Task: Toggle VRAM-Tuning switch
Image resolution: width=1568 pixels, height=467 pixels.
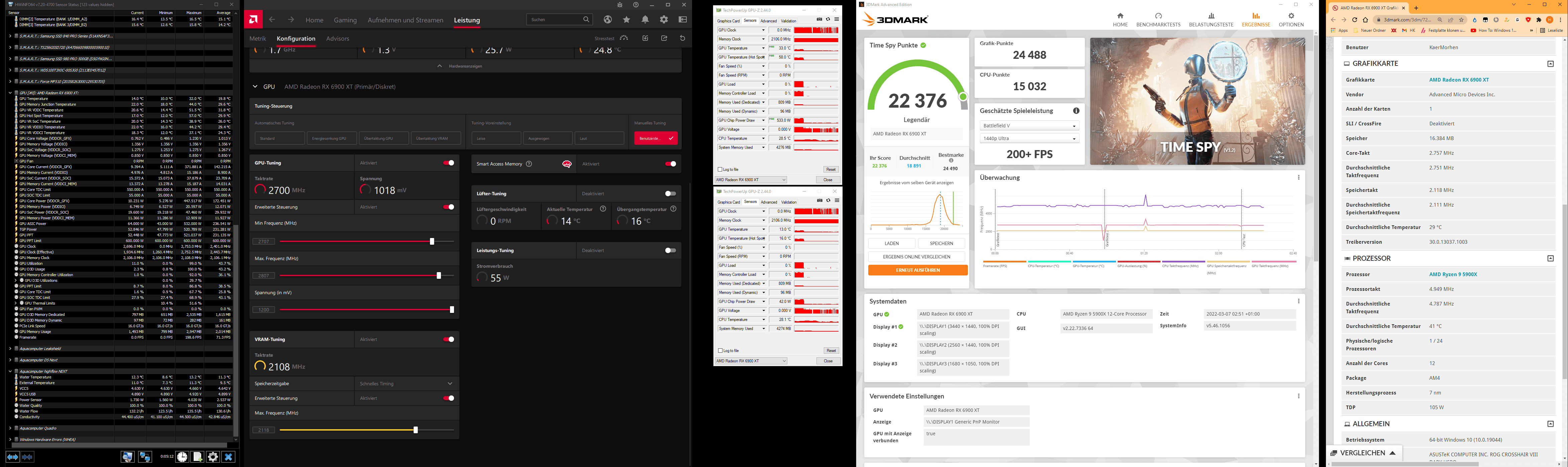Action: click(x=449, y=339)
